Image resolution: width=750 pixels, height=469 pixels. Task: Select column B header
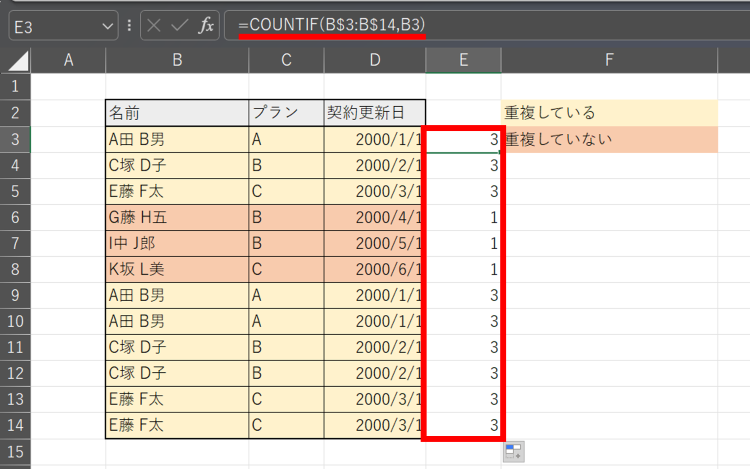177,60
